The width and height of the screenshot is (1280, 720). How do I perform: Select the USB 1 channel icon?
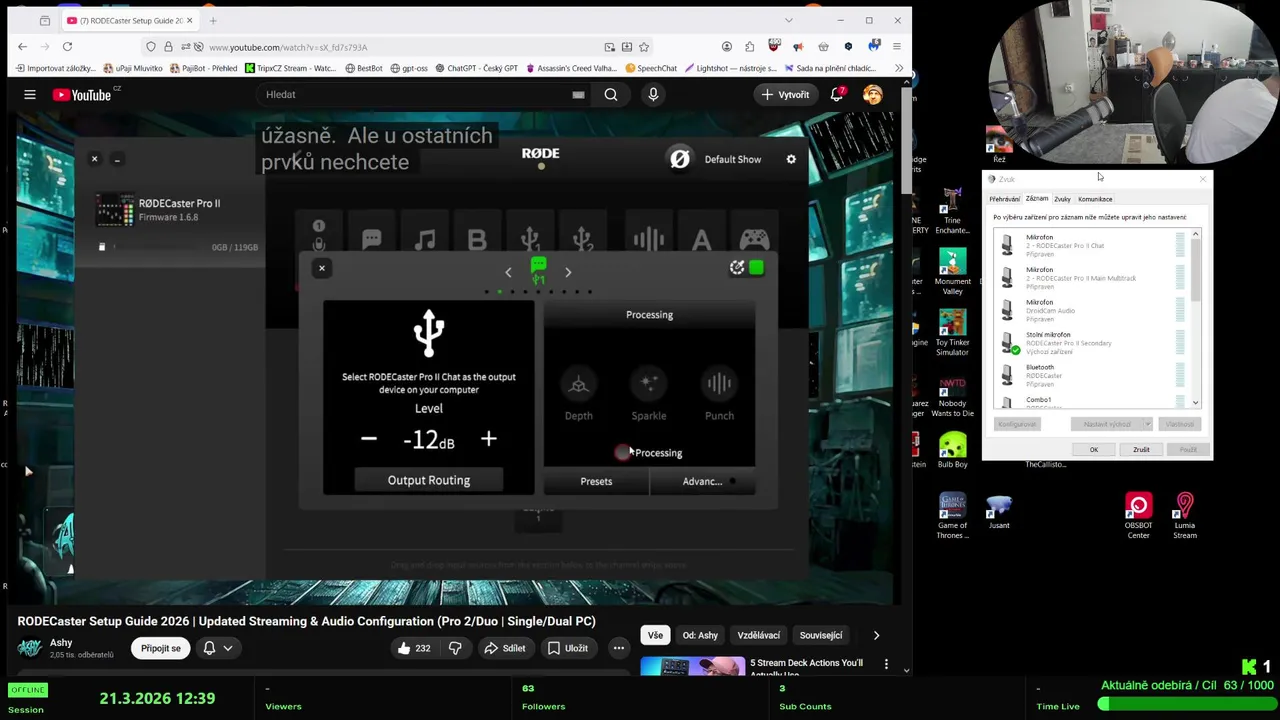(530, 239)
